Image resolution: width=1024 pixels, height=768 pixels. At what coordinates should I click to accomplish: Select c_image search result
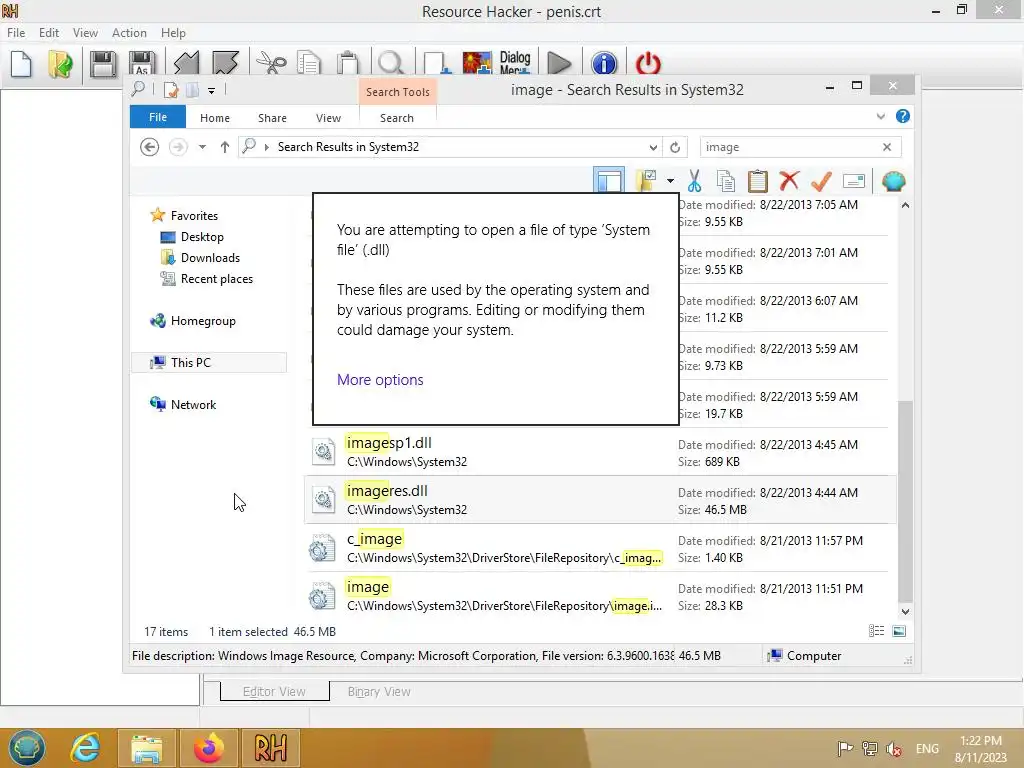pos(600,548)
